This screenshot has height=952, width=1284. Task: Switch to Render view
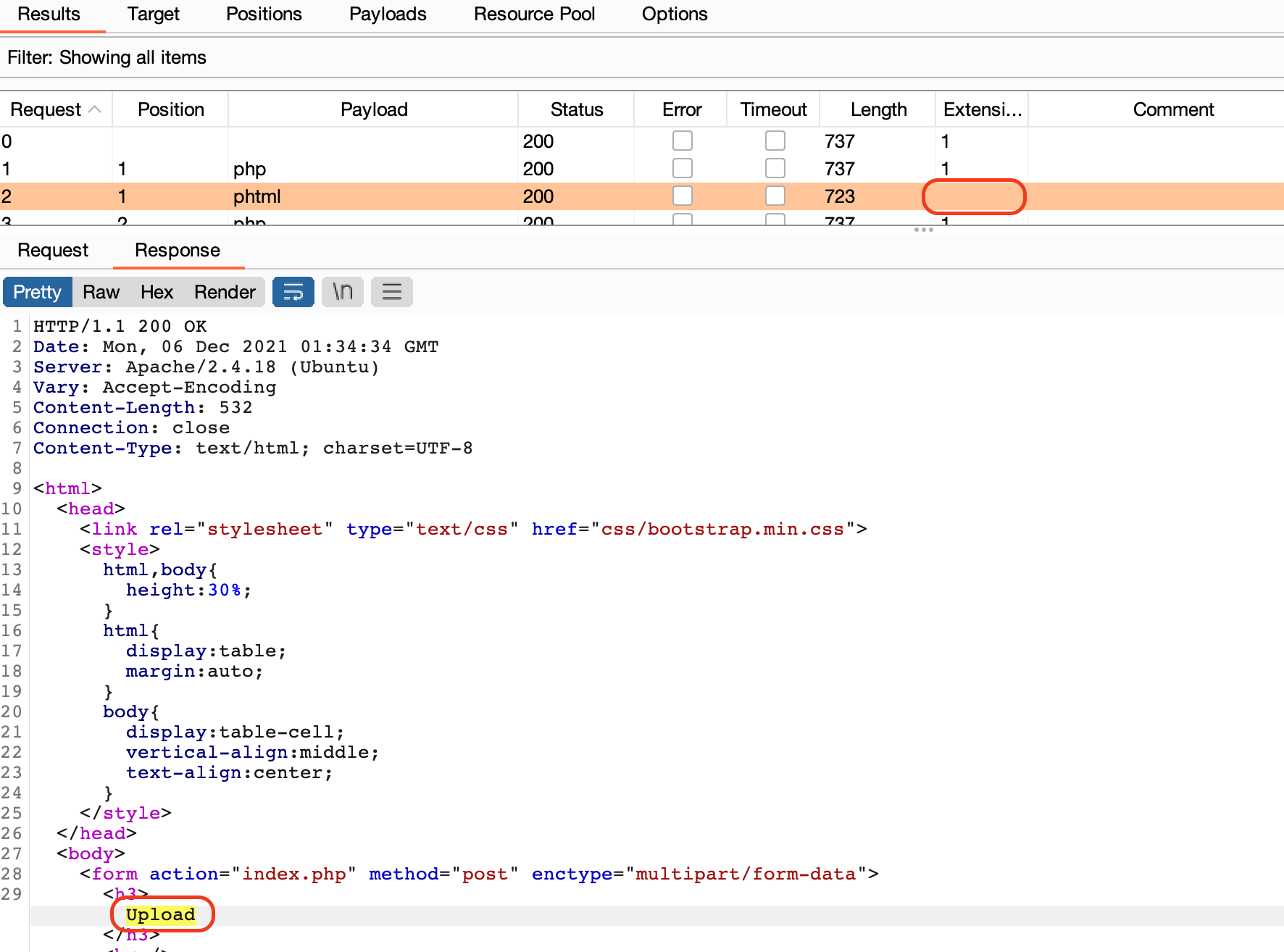pos(225,292)
